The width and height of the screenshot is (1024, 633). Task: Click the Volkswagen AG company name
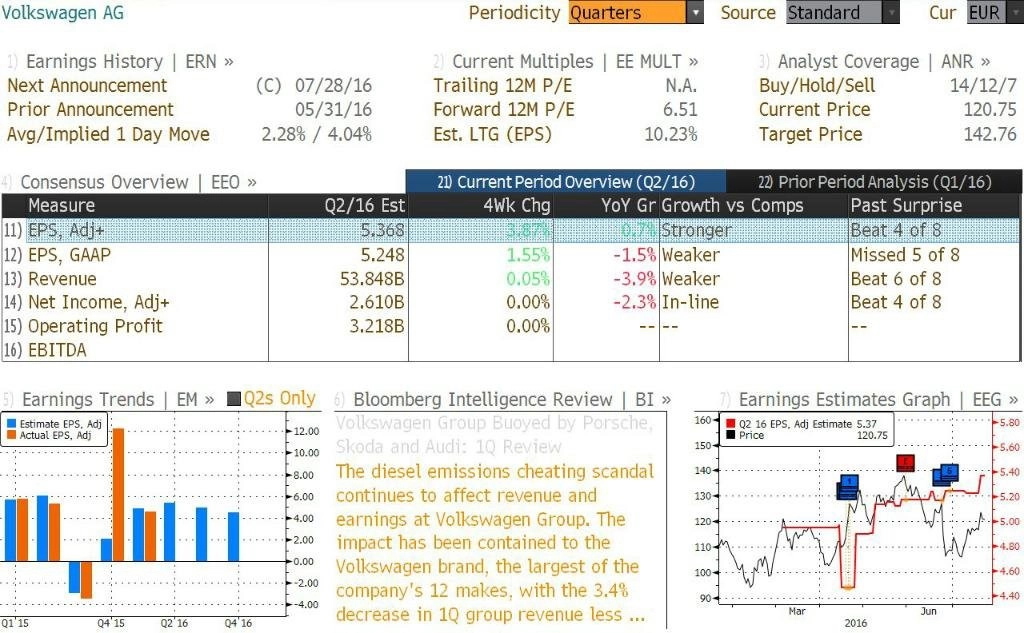(63, 12)
